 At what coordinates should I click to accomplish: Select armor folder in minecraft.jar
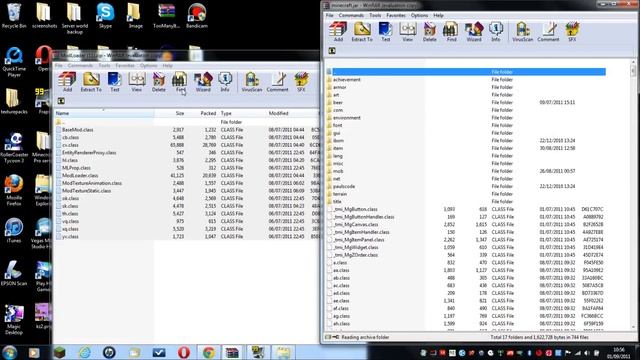340,87
